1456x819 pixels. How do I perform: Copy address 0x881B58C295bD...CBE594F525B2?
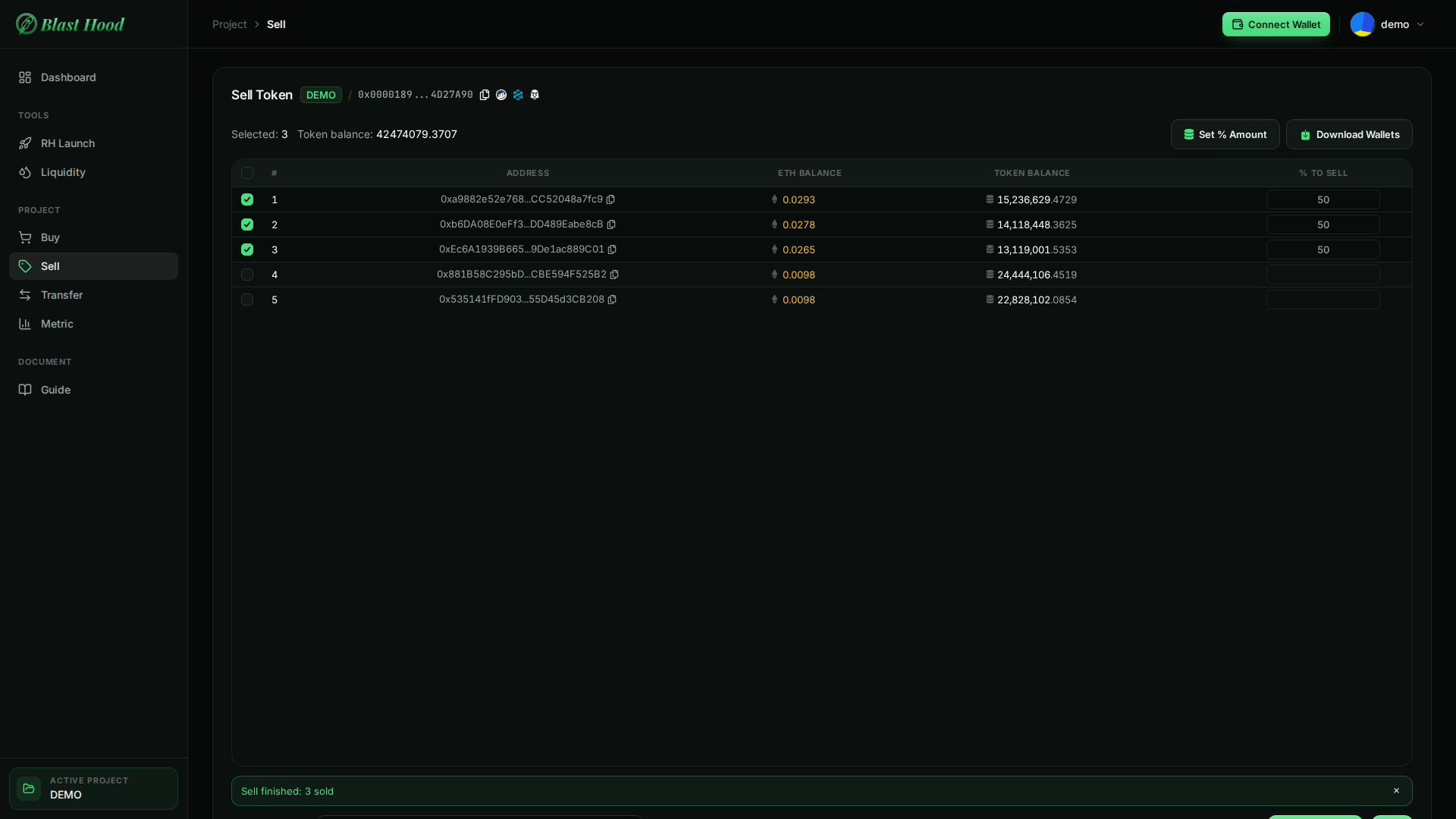614,275
